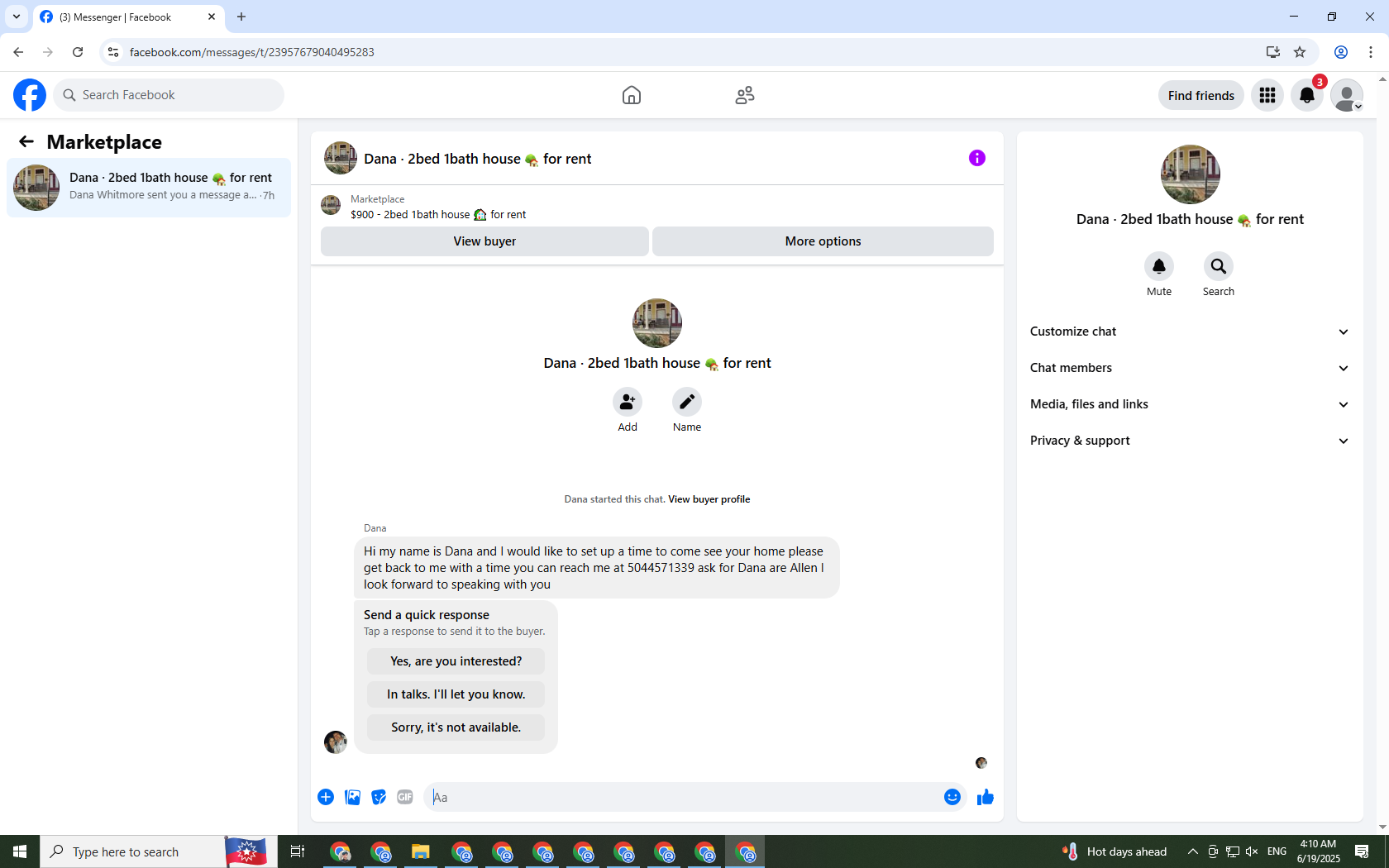View notifications bell with 3 badge

1307,95
